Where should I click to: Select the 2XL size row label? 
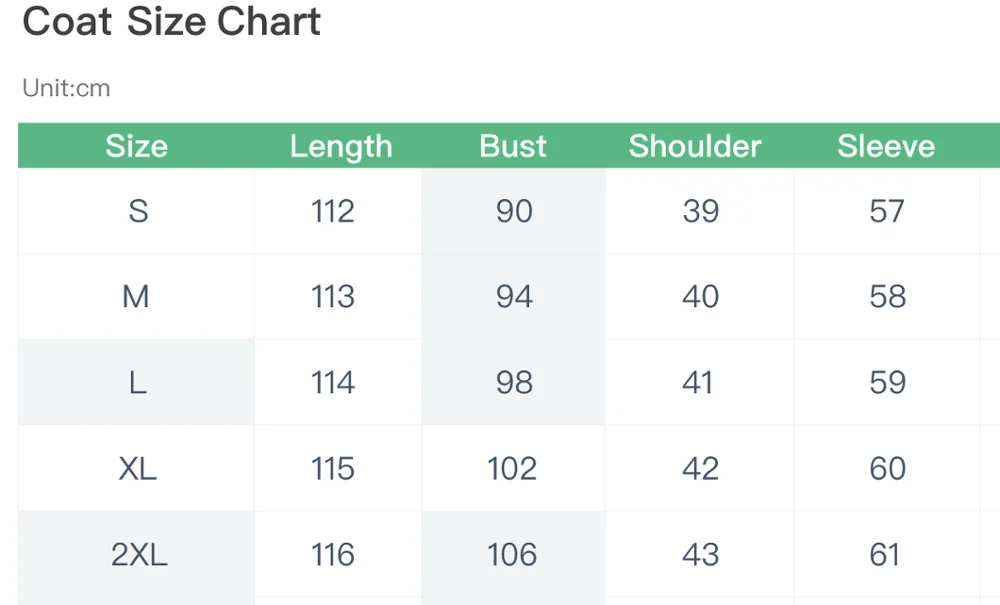point(139,554)
